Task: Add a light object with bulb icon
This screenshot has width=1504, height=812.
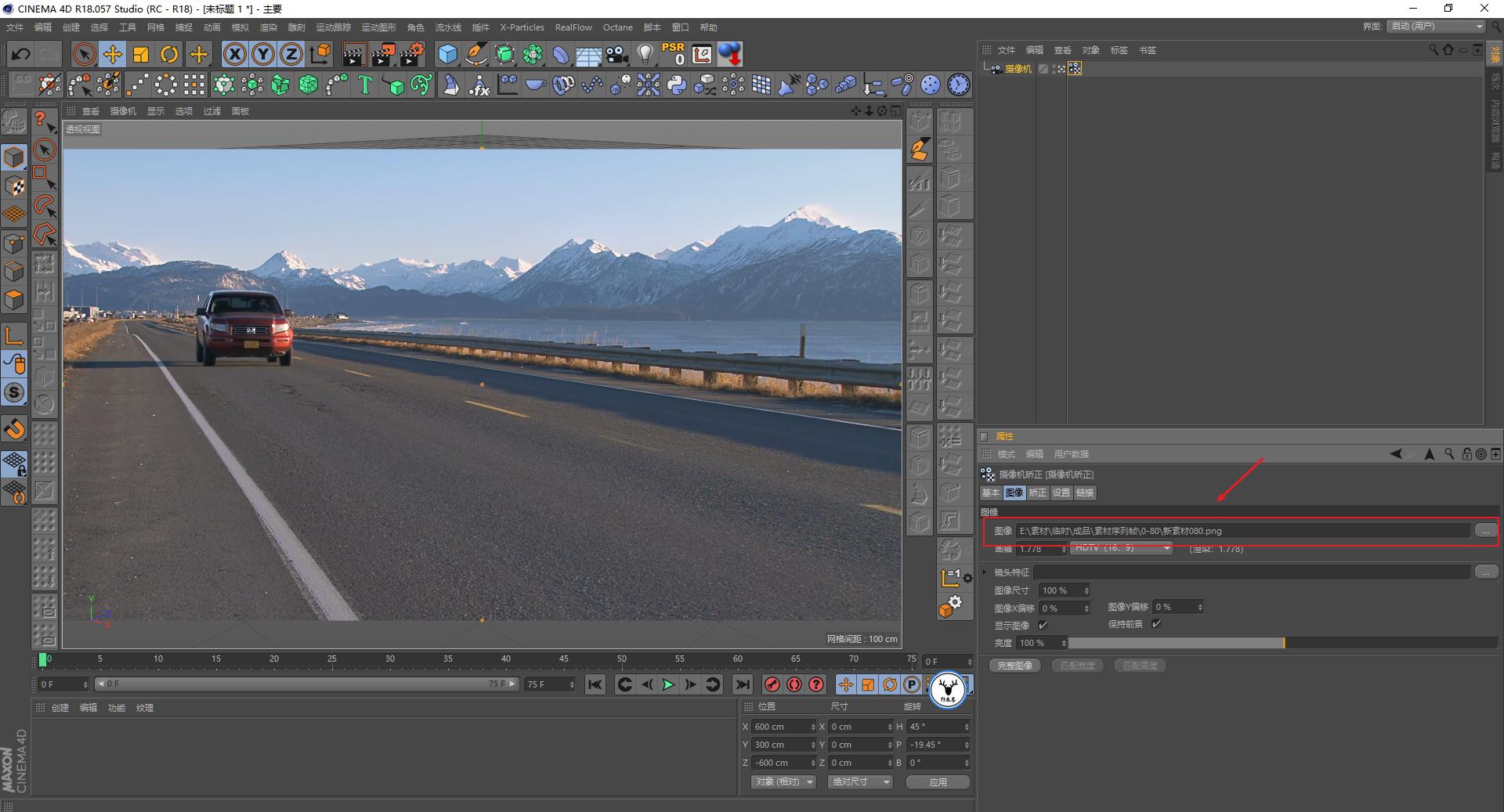Action: coord(645,54)
